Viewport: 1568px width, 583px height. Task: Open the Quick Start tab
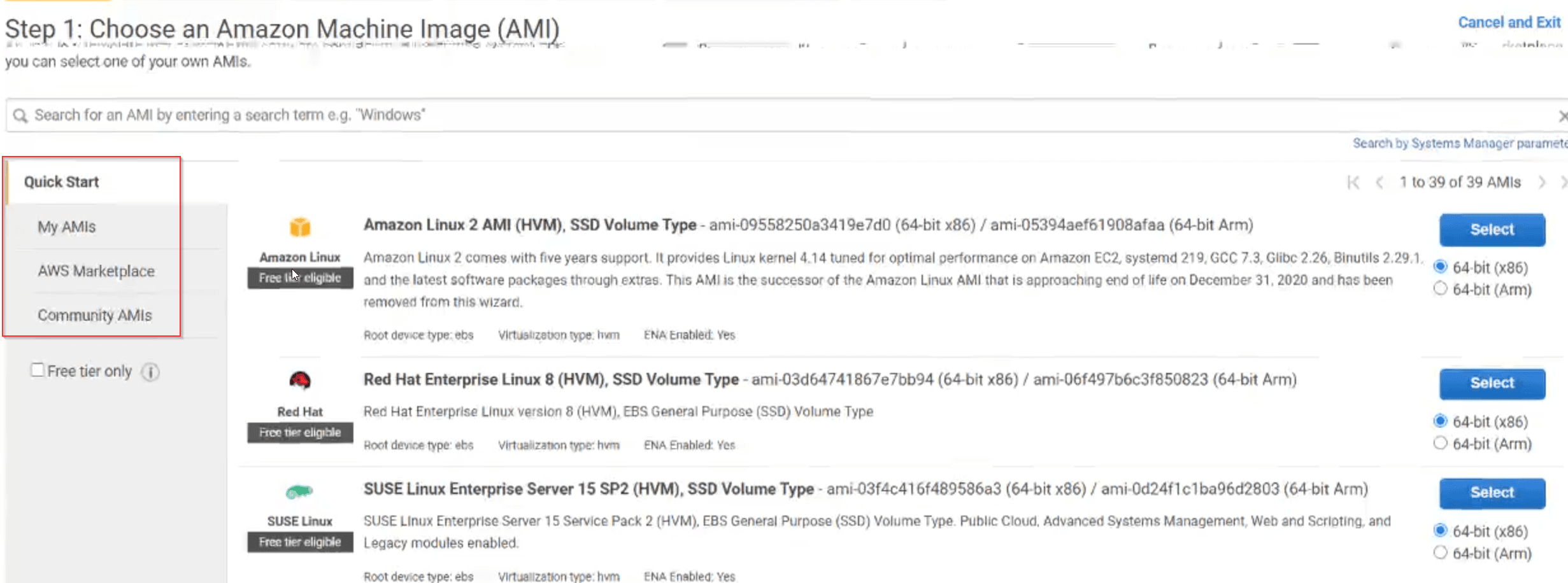click(62, 182)
